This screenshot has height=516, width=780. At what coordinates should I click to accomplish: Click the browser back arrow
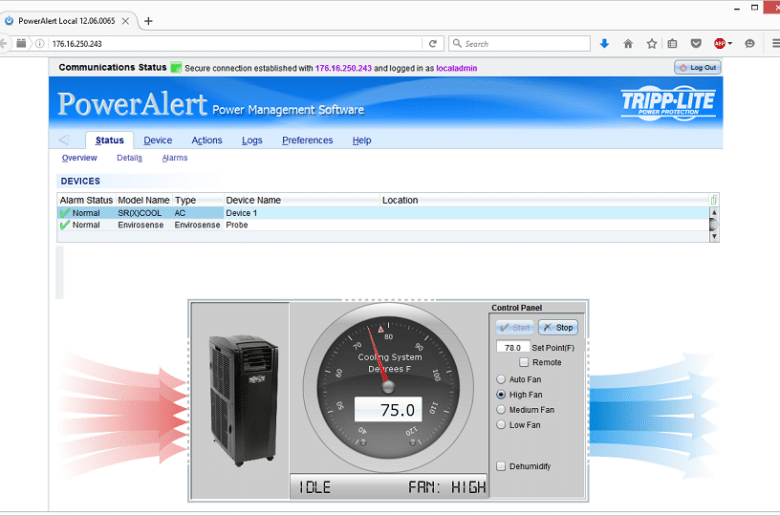point(4,44)
